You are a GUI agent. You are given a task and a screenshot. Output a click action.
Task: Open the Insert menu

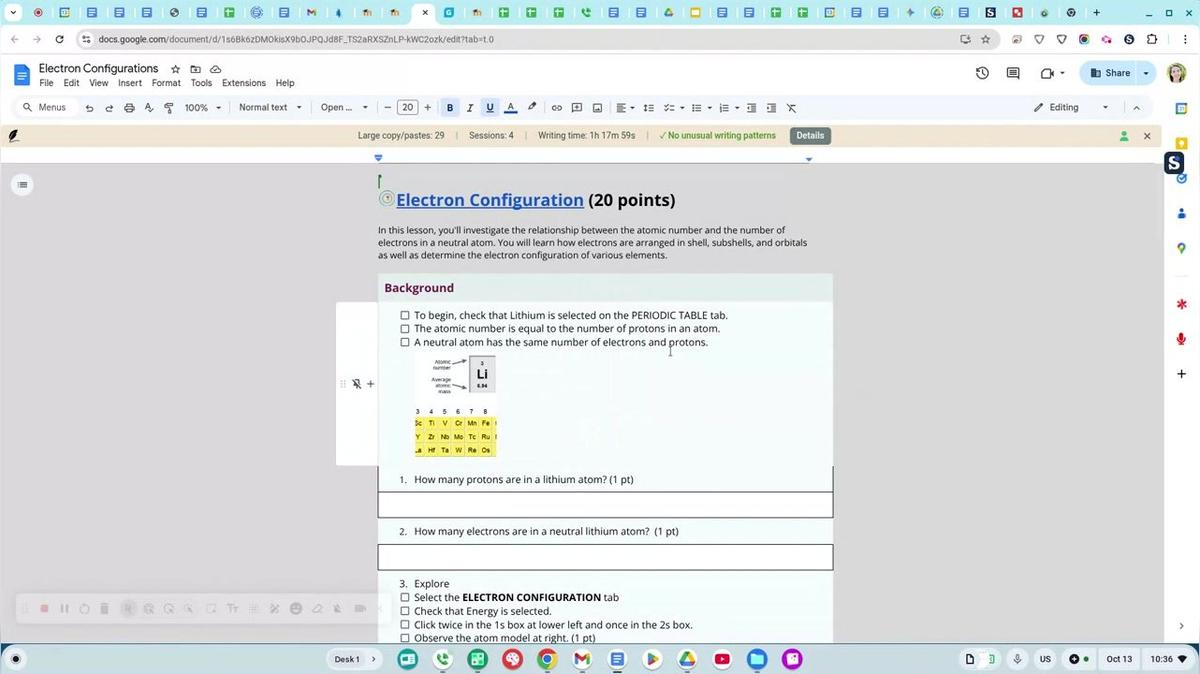130,83
